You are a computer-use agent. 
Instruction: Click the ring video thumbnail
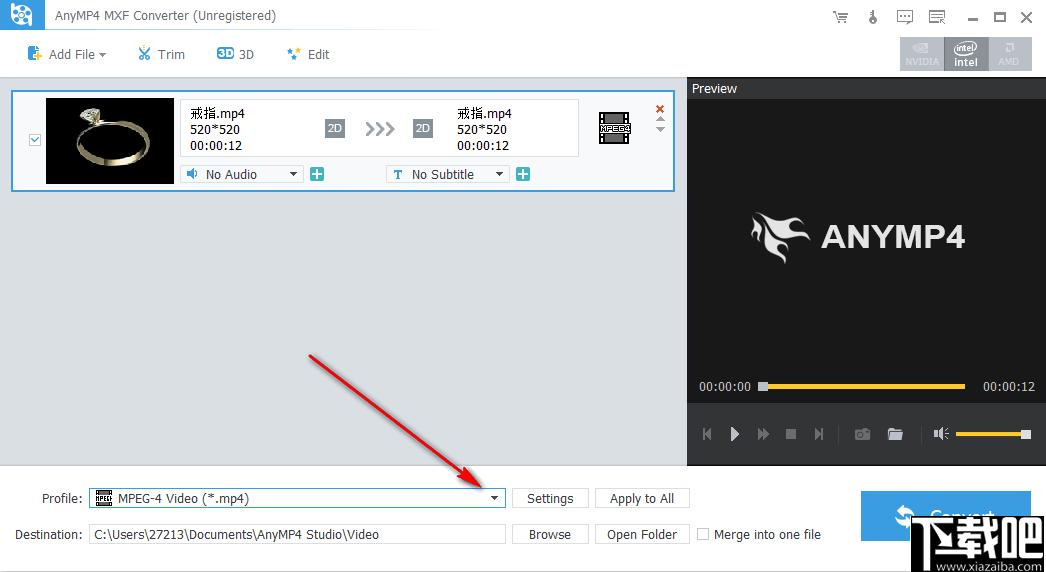pyautogui.click(x=110, y=141)
